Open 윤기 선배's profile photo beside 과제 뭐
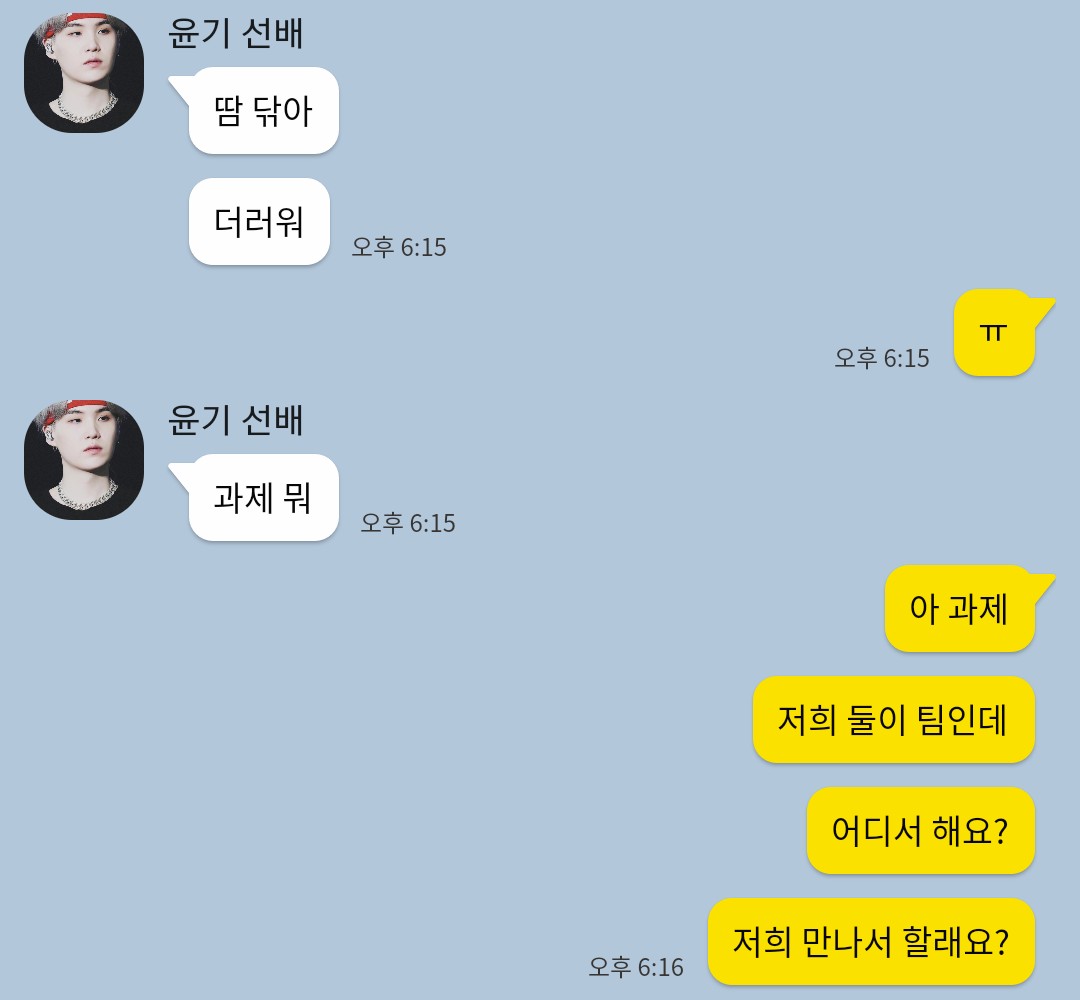Screen dimensions: 1080x1000 pyautogui.click(x=84, y=459)
